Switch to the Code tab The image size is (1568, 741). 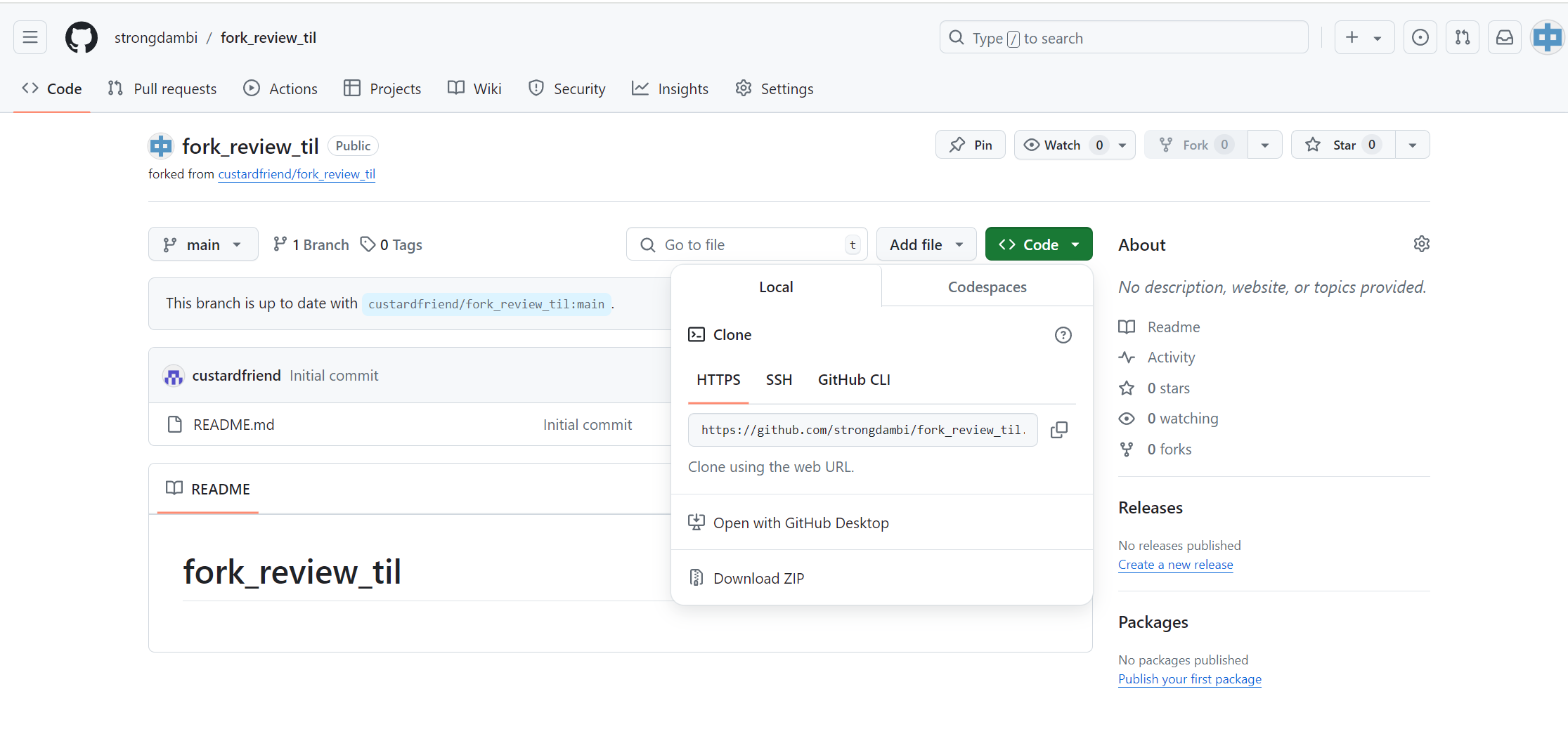(52, 89)
